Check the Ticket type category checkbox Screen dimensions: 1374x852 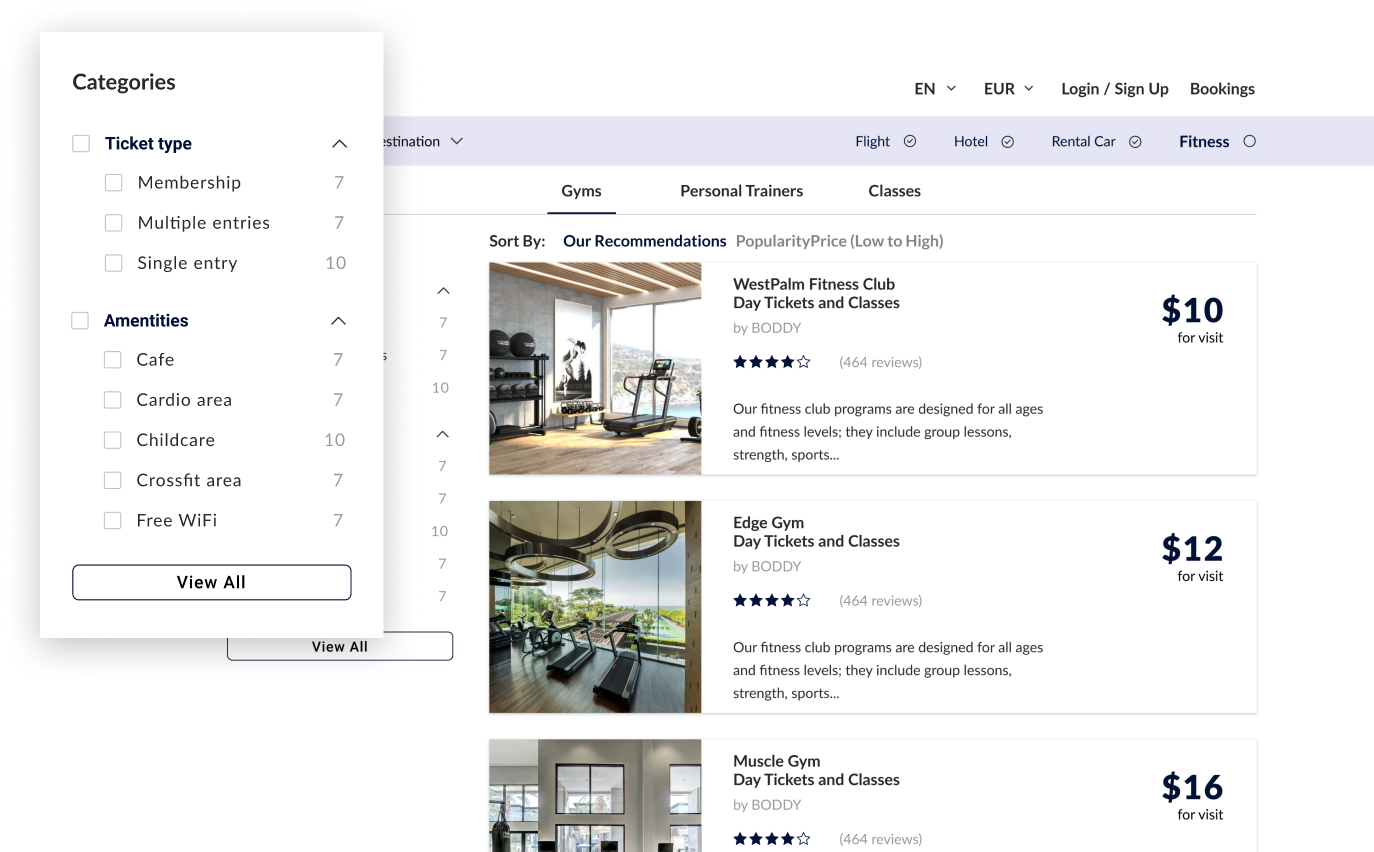pyautogui.click(x=81, y=144)
